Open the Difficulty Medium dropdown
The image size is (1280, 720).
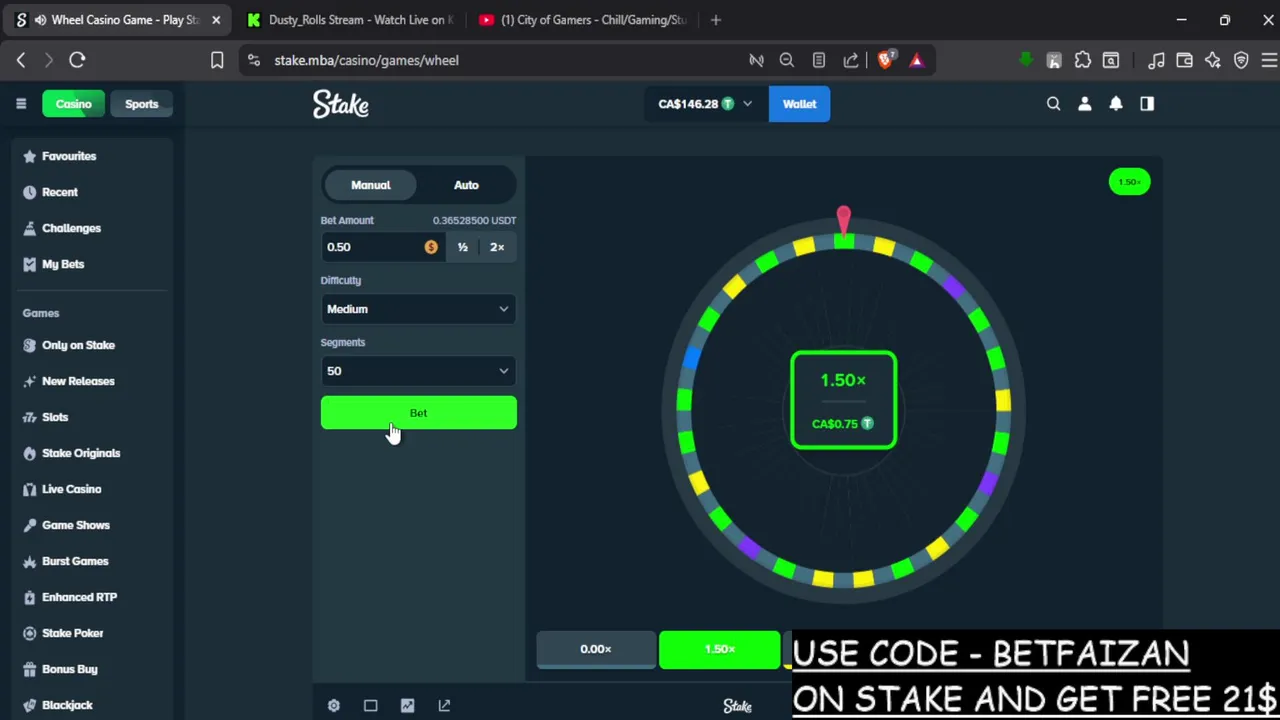tap(418, 309)
